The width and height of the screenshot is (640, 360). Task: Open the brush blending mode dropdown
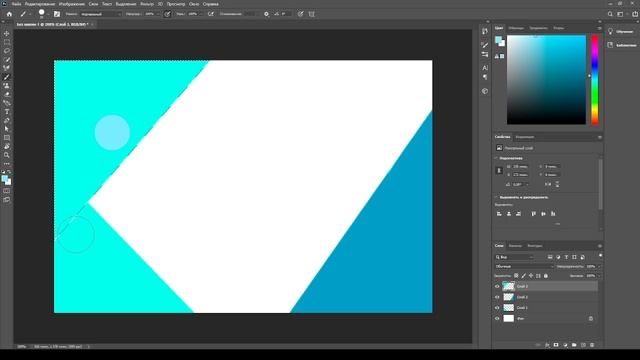pyautogui.click(x=100, y=14)
